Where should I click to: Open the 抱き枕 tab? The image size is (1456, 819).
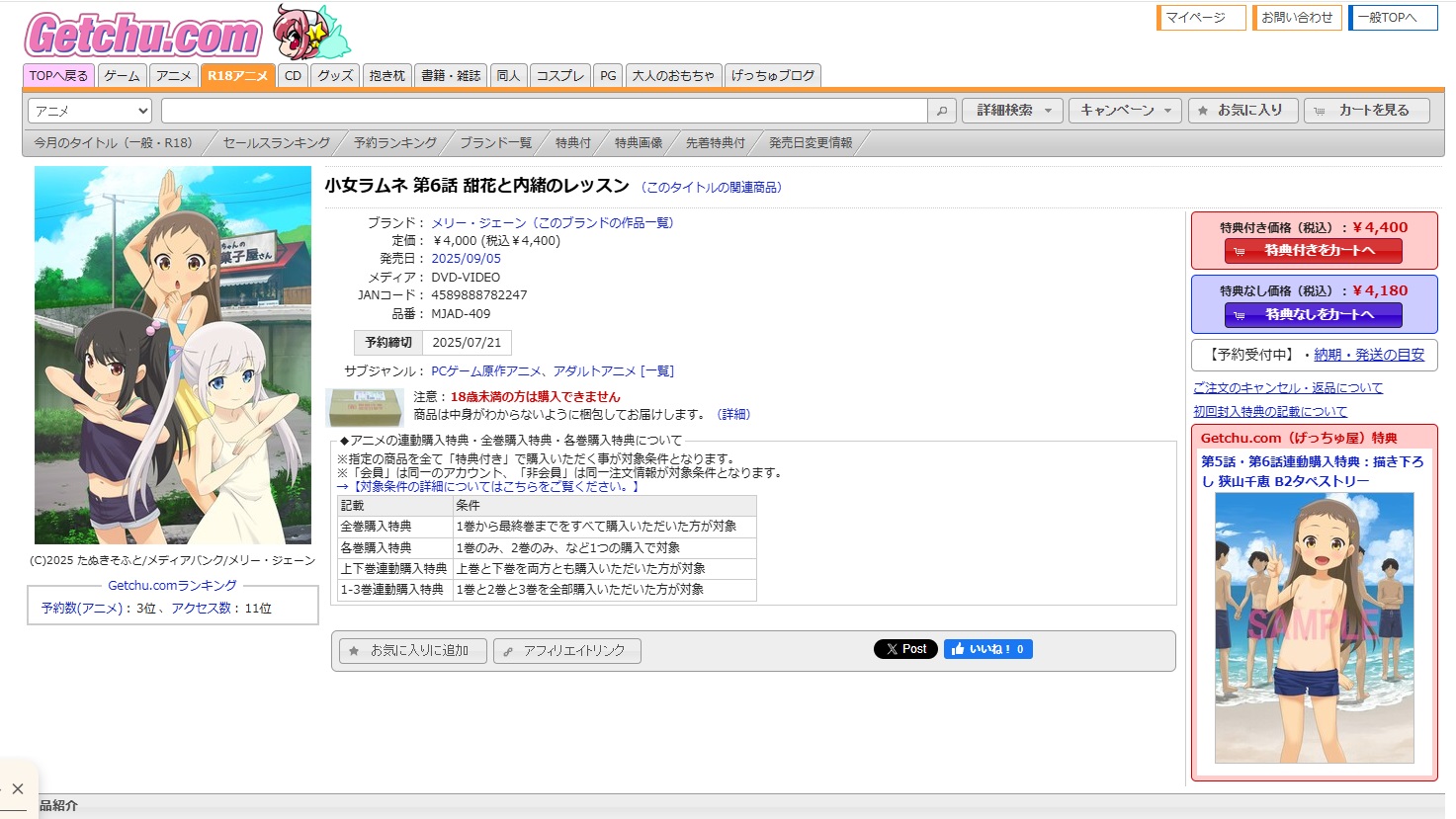coord(387,76)
